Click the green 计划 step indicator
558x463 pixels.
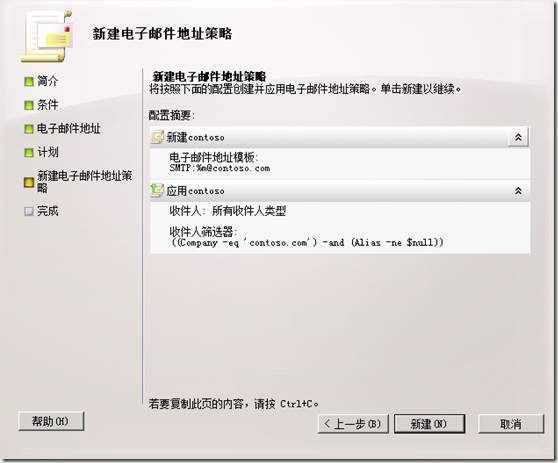29,152
